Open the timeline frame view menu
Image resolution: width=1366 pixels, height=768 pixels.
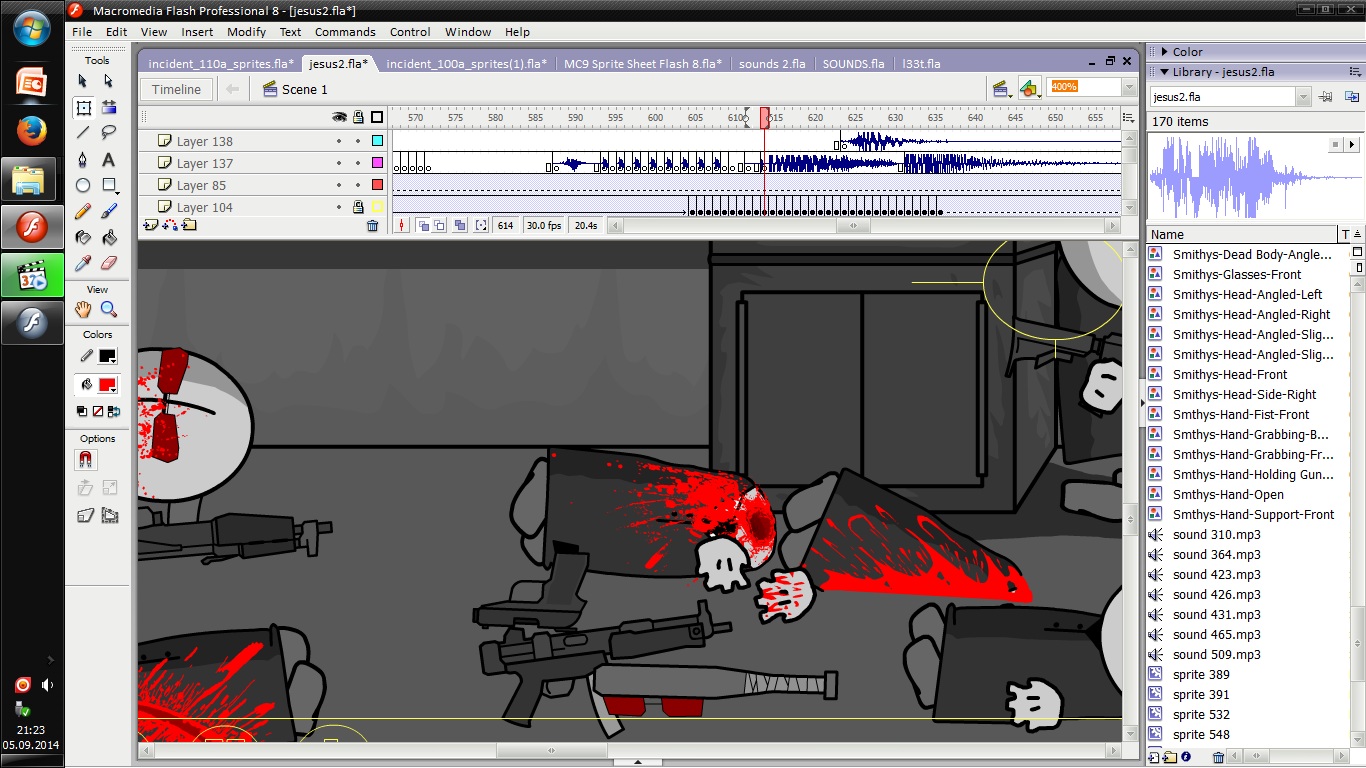click(x=1129, y=117)
